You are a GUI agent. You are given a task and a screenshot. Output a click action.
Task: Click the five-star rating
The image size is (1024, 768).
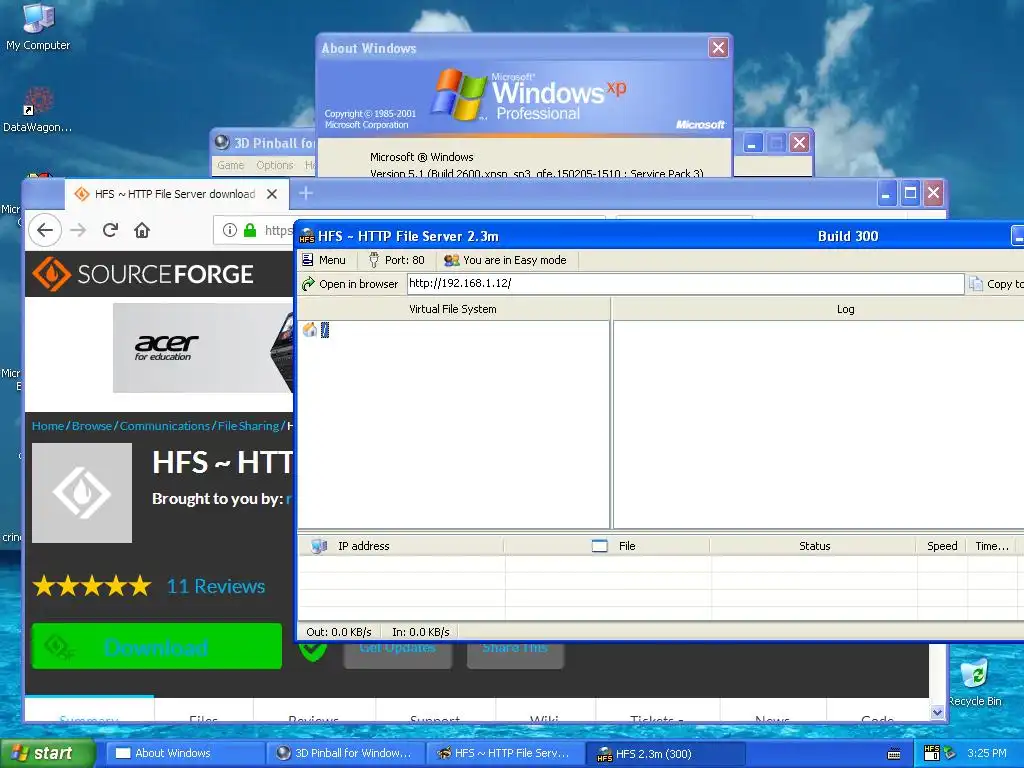(x=92, y=586)
